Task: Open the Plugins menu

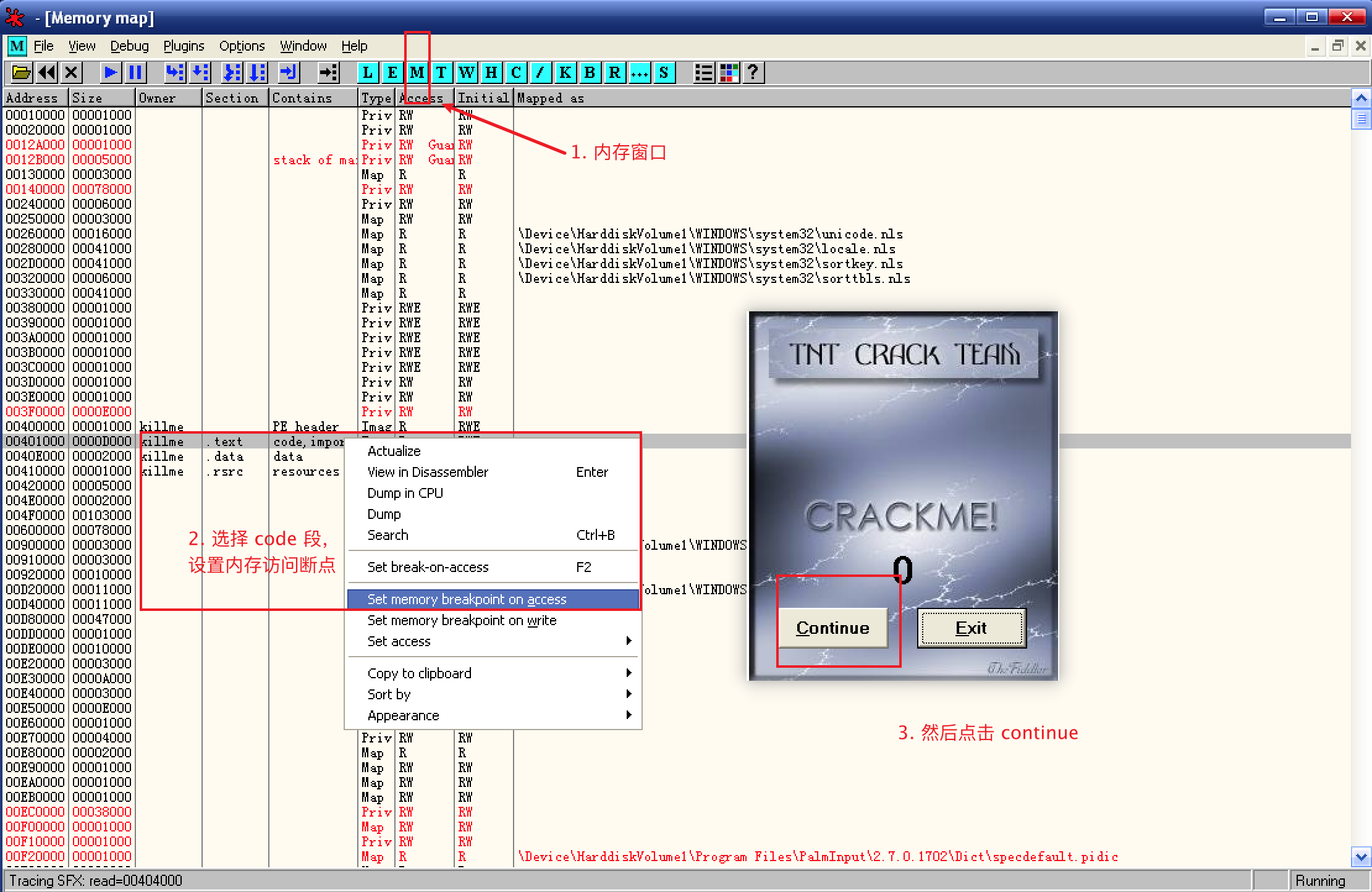Action: click(184, 46)
